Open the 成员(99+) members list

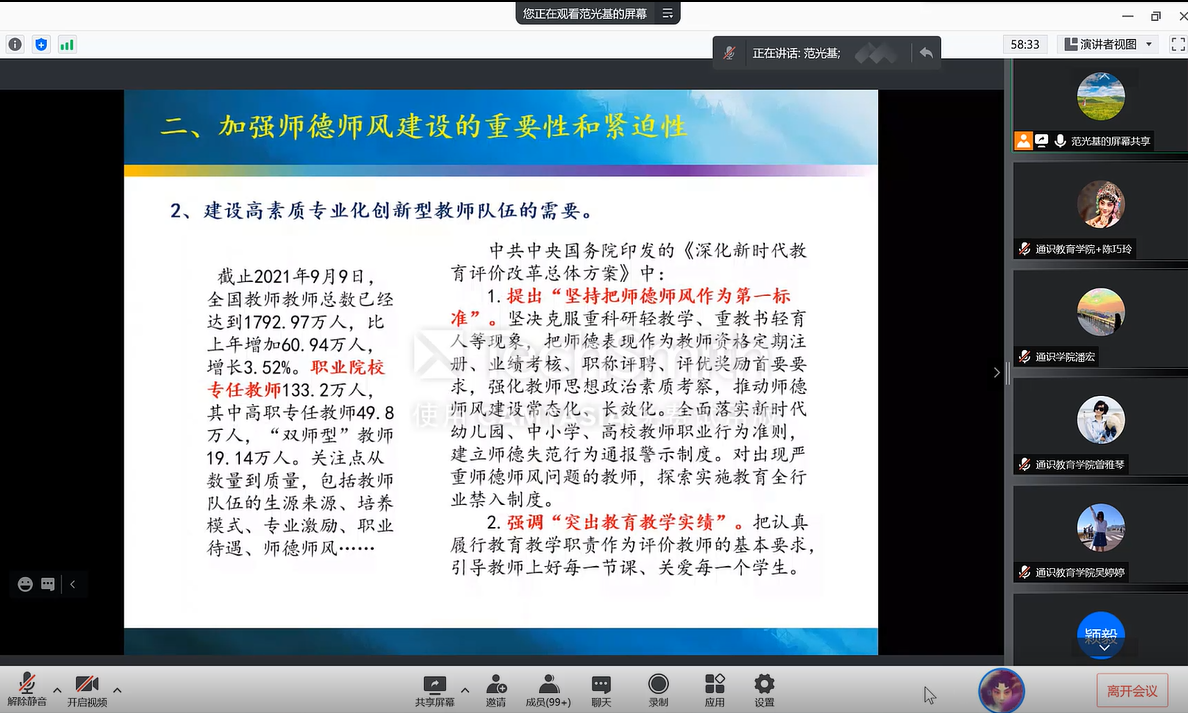pyautogui.click(x=548, y=689)
